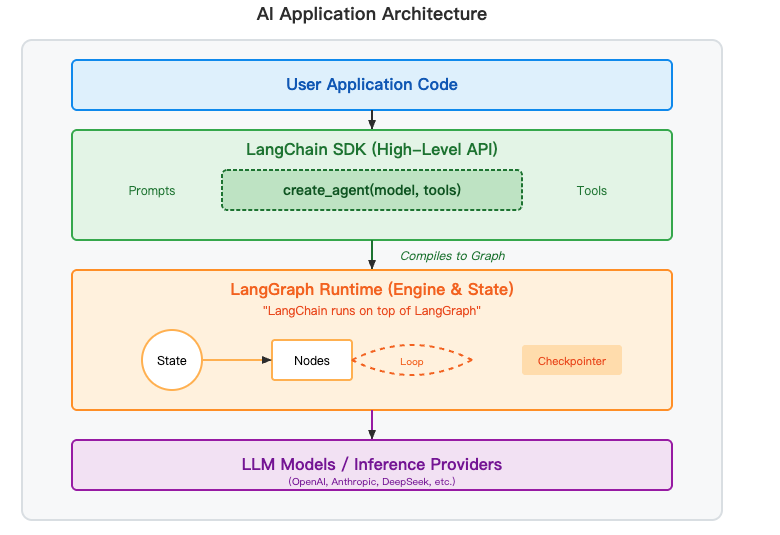This screenshot has width=780, height=535.
Task: Click the dashed Loop ellipse
Action: (x=412, y=360)
